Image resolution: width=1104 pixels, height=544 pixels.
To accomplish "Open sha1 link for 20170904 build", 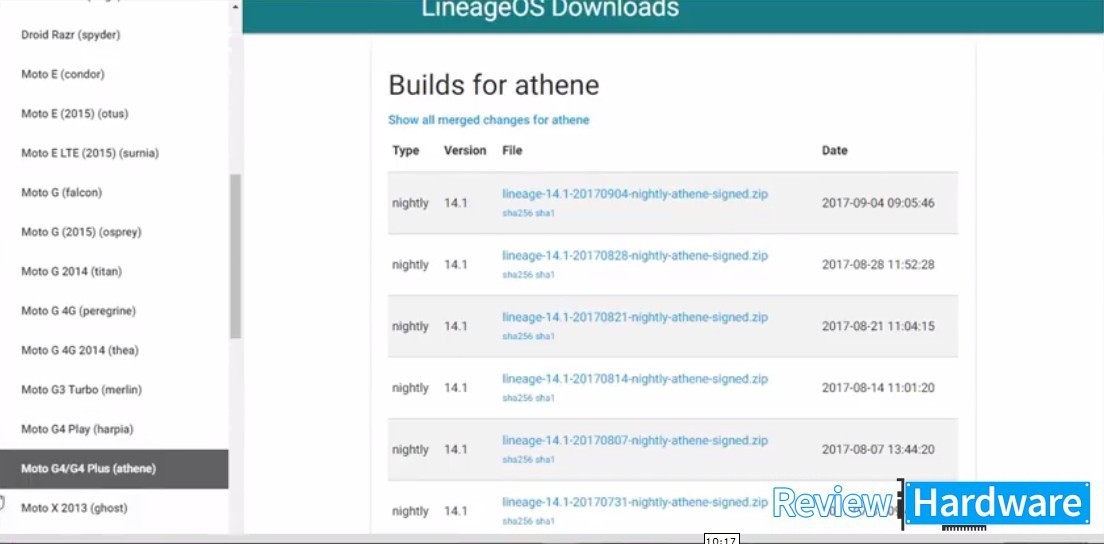I will 545,213.
